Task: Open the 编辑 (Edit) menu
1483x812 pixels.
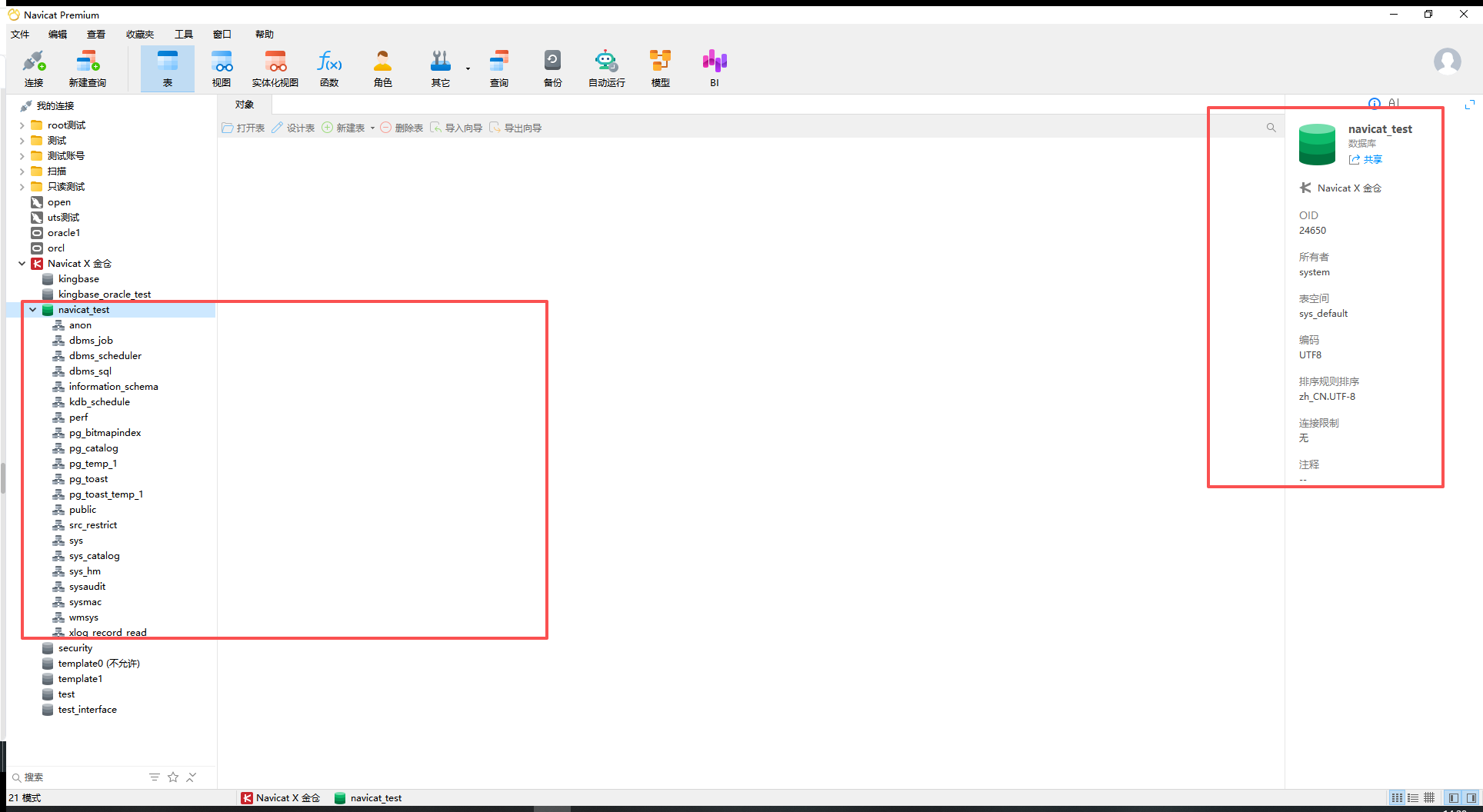Action: [x=58, y=35]
